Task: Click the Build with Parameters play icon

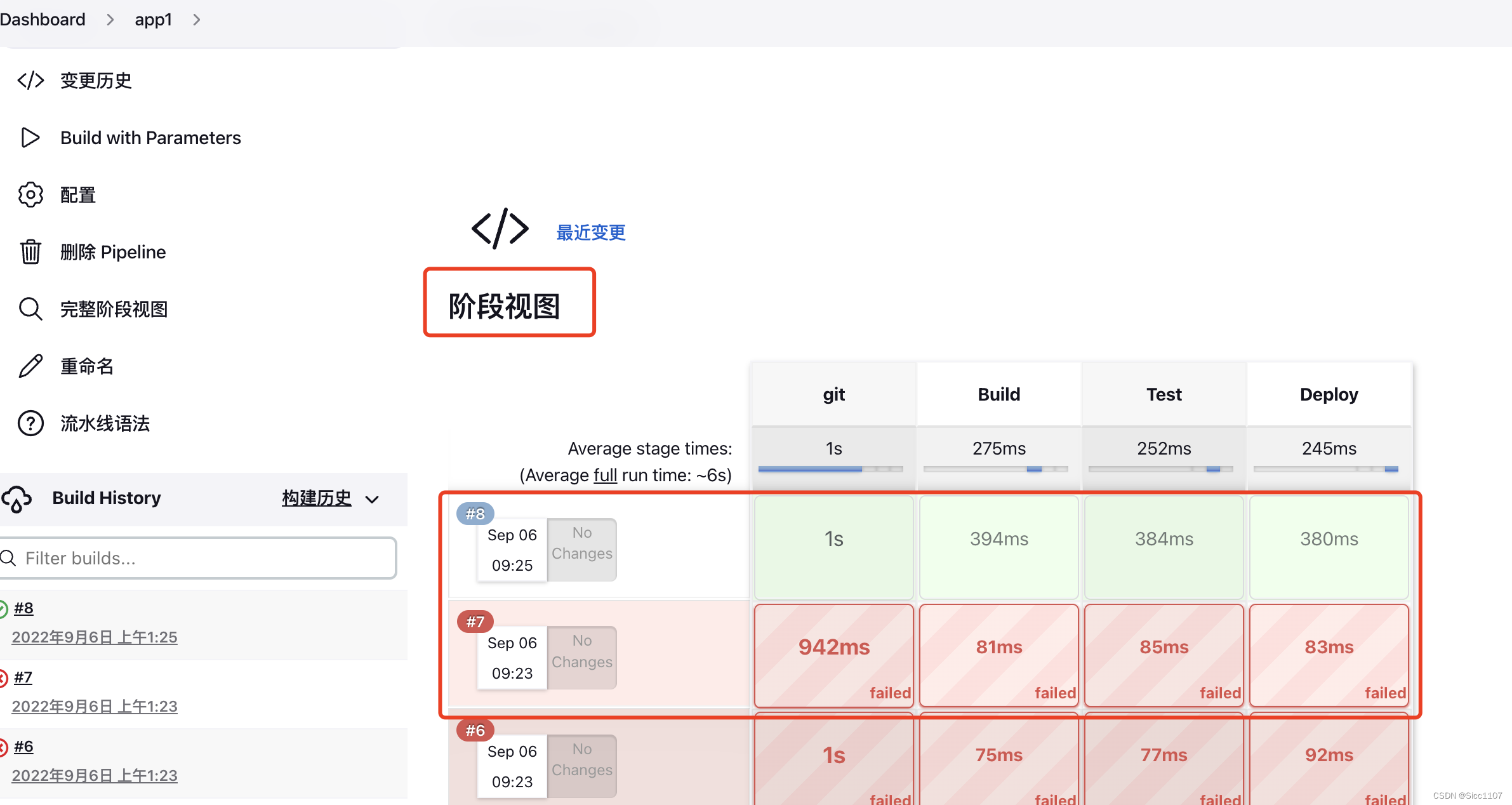Action: tap(30, 138)
